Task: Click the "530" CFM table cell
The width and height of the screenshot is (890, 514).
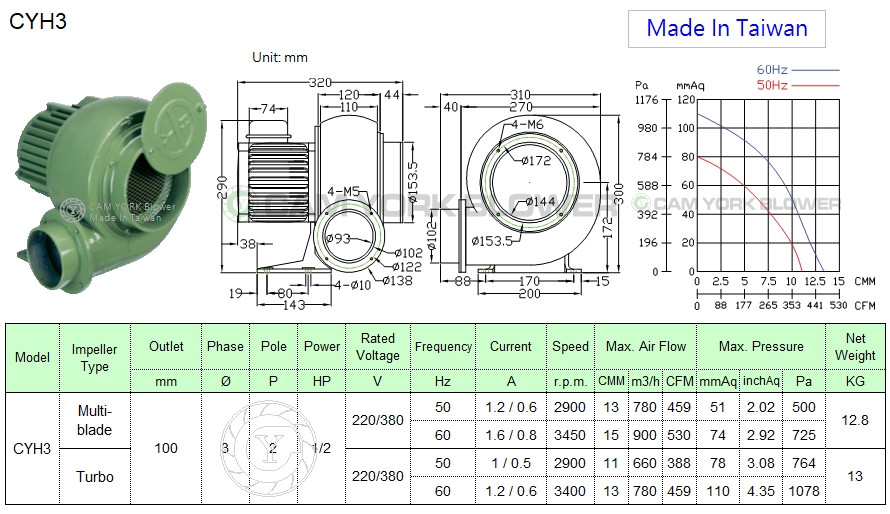Action: [679, 435]
